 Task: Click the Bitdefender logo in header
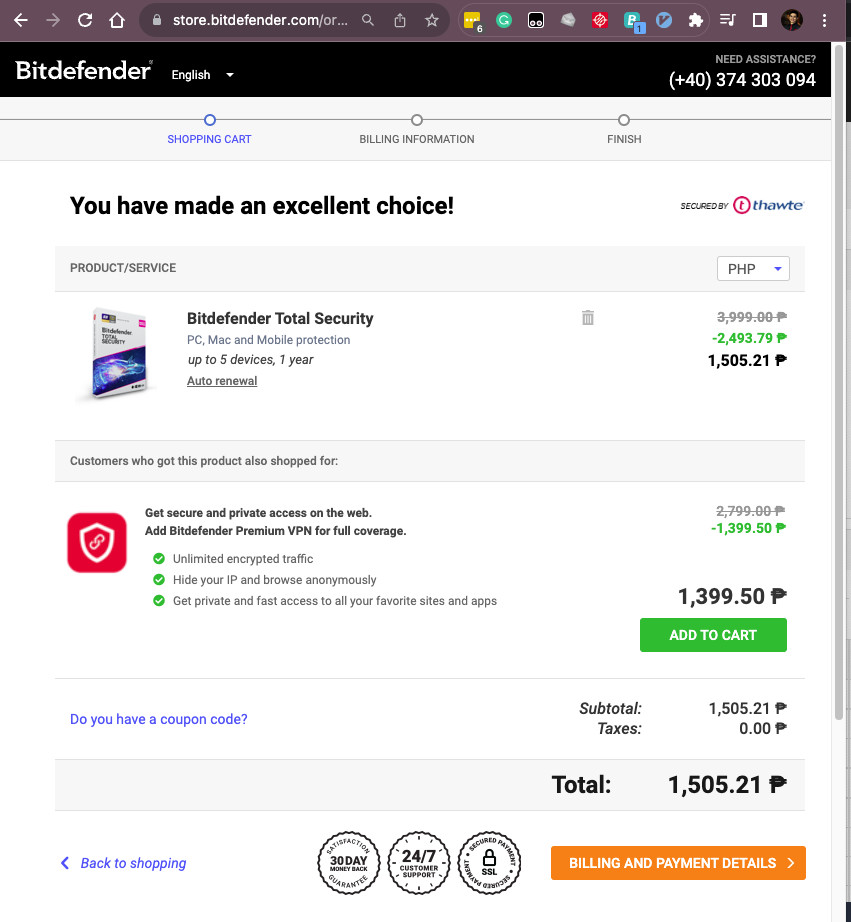click(84, 70)
